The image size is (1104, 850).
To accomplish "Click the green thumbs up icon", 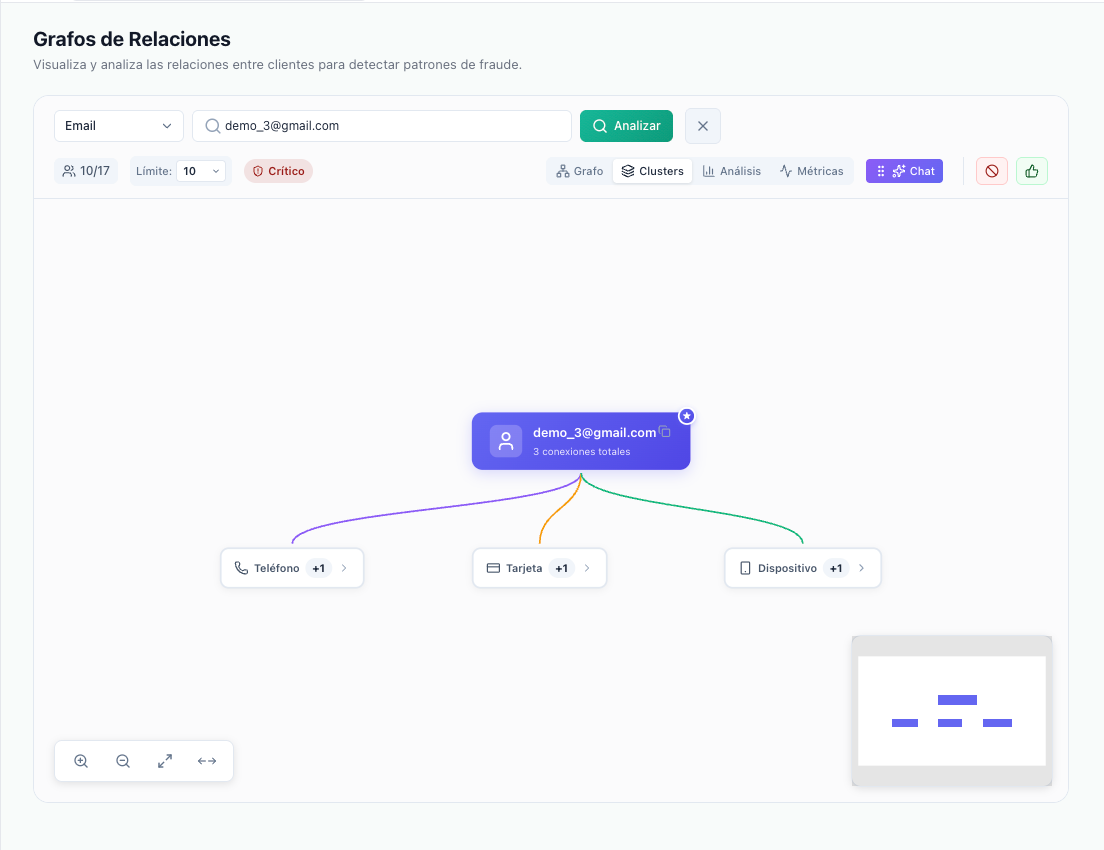I will coord(1031,171).
